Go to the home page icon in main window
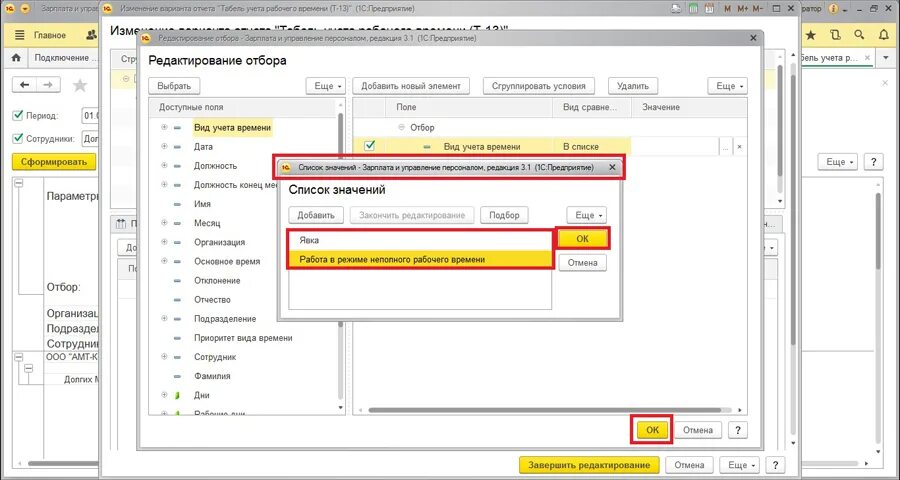The height and width of the screenshot is (480, 900). click(16, 58)
